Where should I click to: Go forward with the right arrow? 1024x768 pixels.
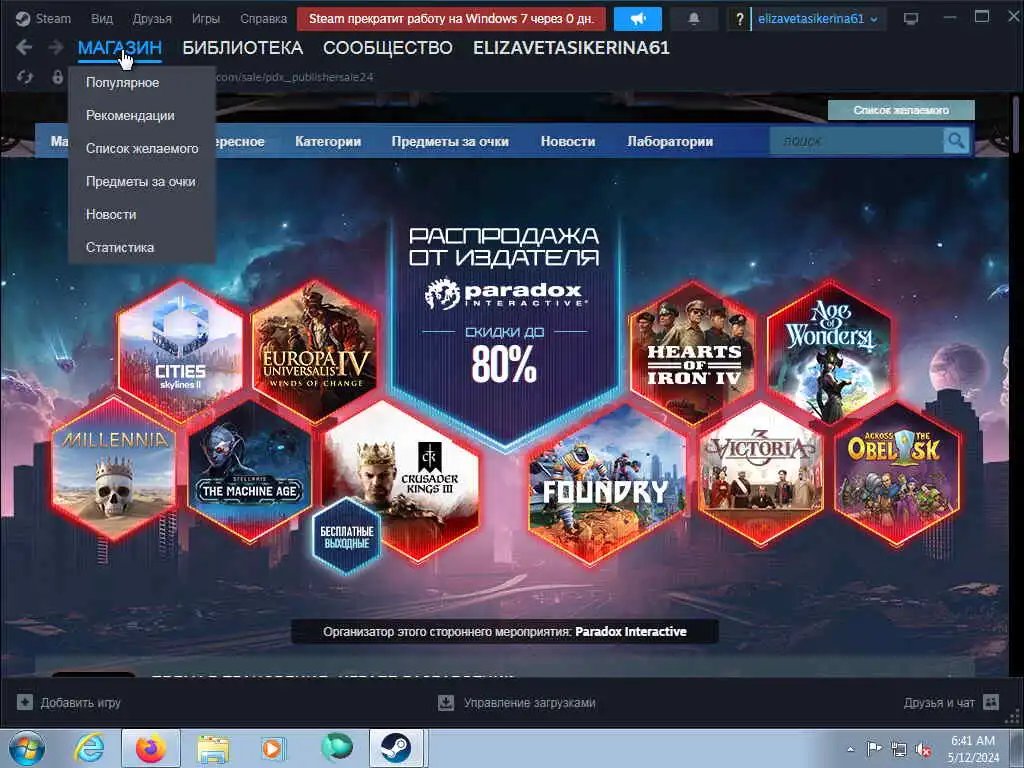click(56, 47)
